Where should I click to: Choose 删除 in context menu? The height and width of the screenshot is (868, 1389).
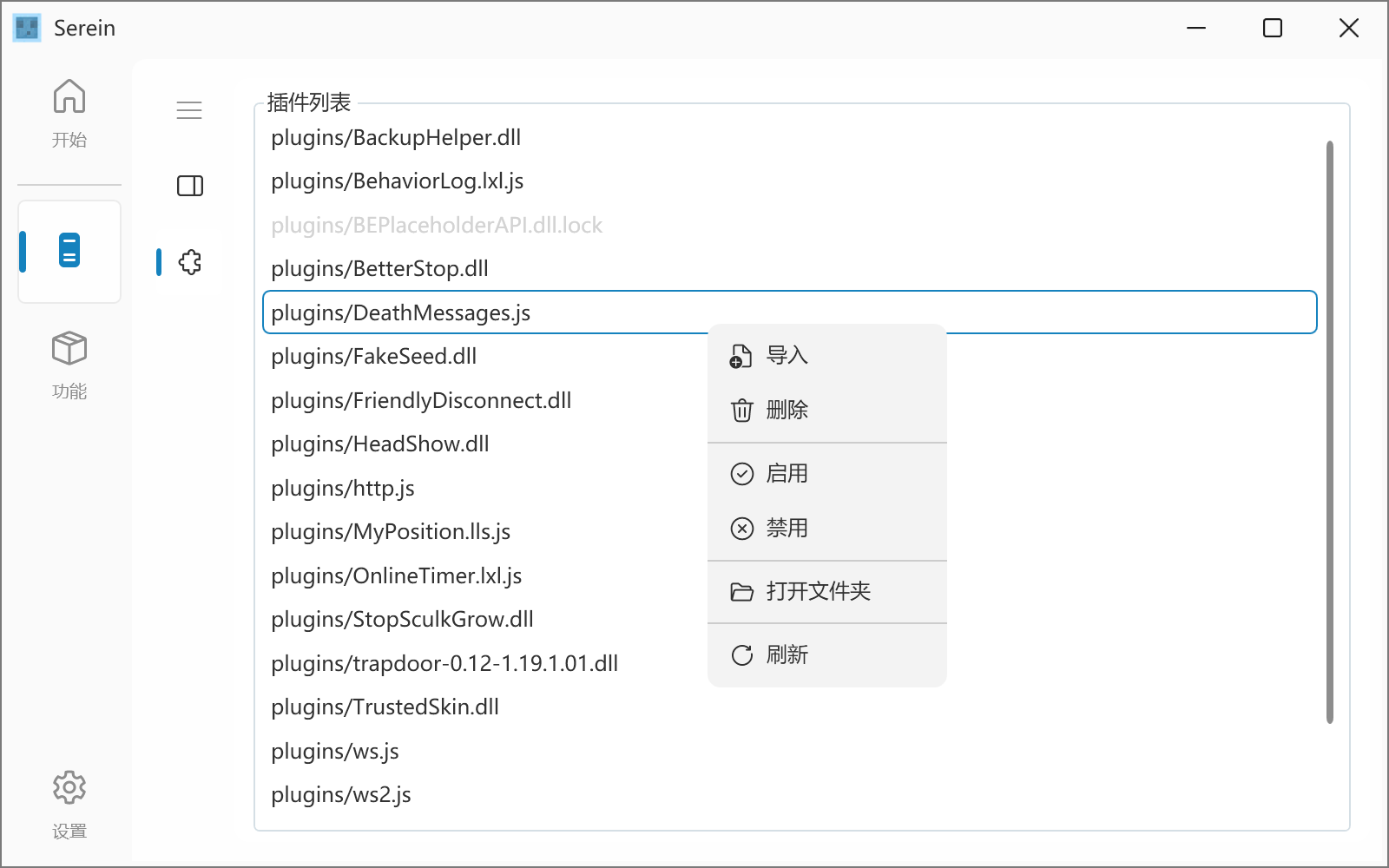(826, 410)
